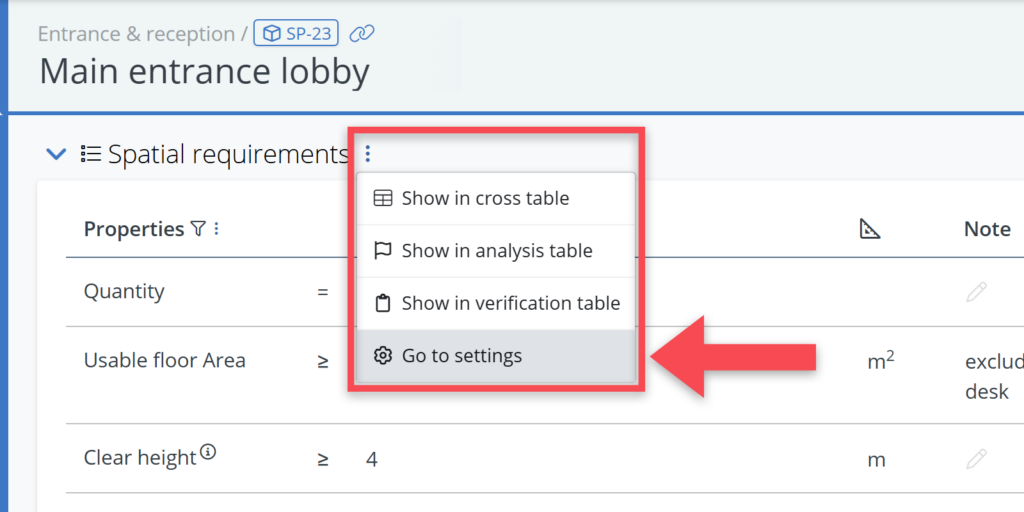
Task: Click the info icon beside Clear height
Action: click(x=208, y=452)
